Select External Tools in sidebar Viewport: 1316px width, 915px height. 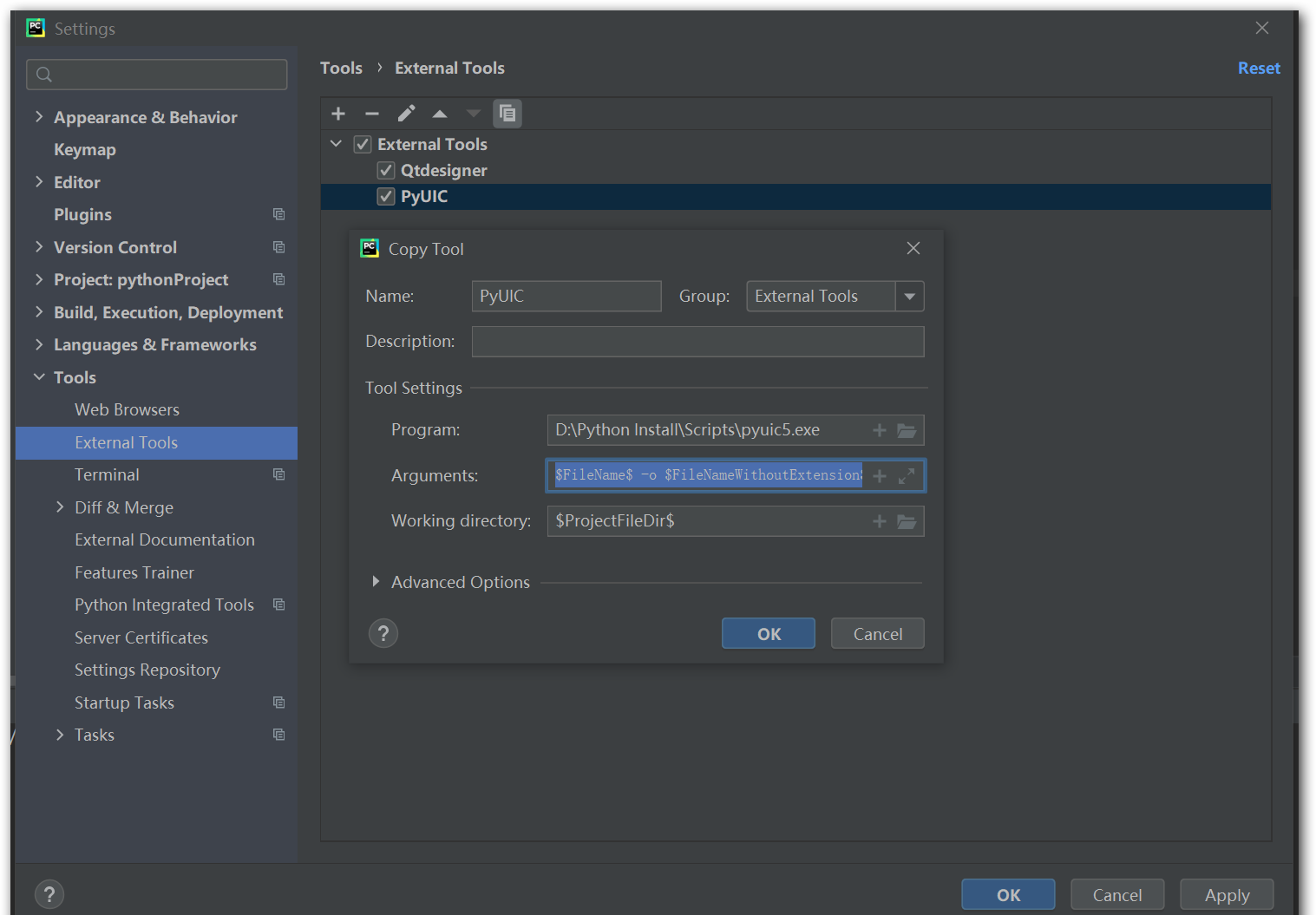point(156,442)
